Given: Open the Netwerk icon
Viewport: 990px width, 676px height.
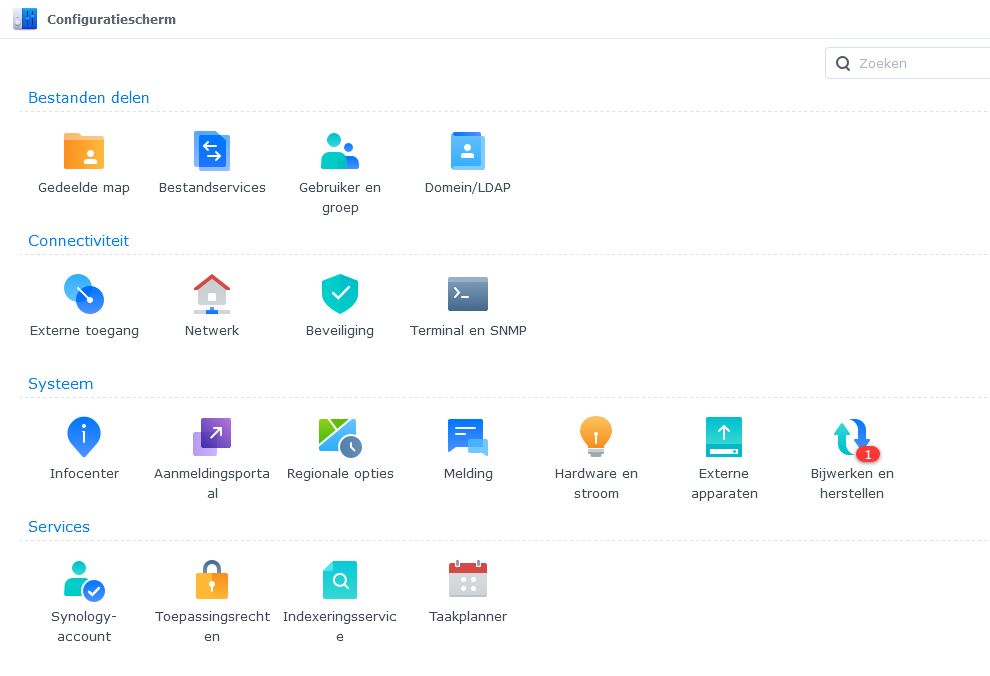Looking at the screenshot, I should tap(212, 295).
